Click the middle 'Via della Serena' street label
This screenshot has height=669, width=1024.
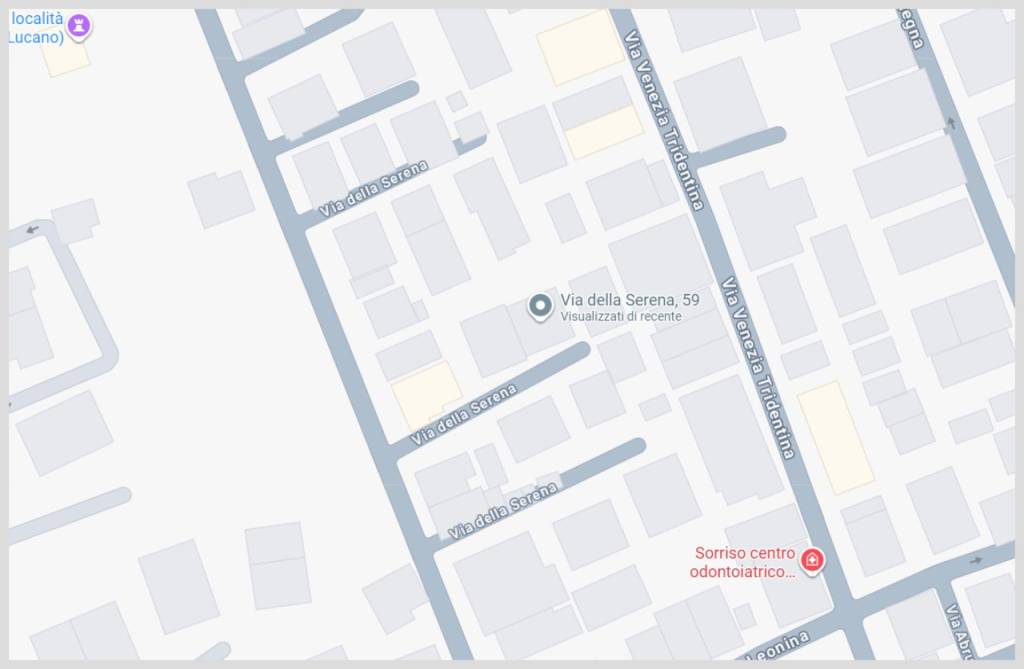click(x=464, y=415)
